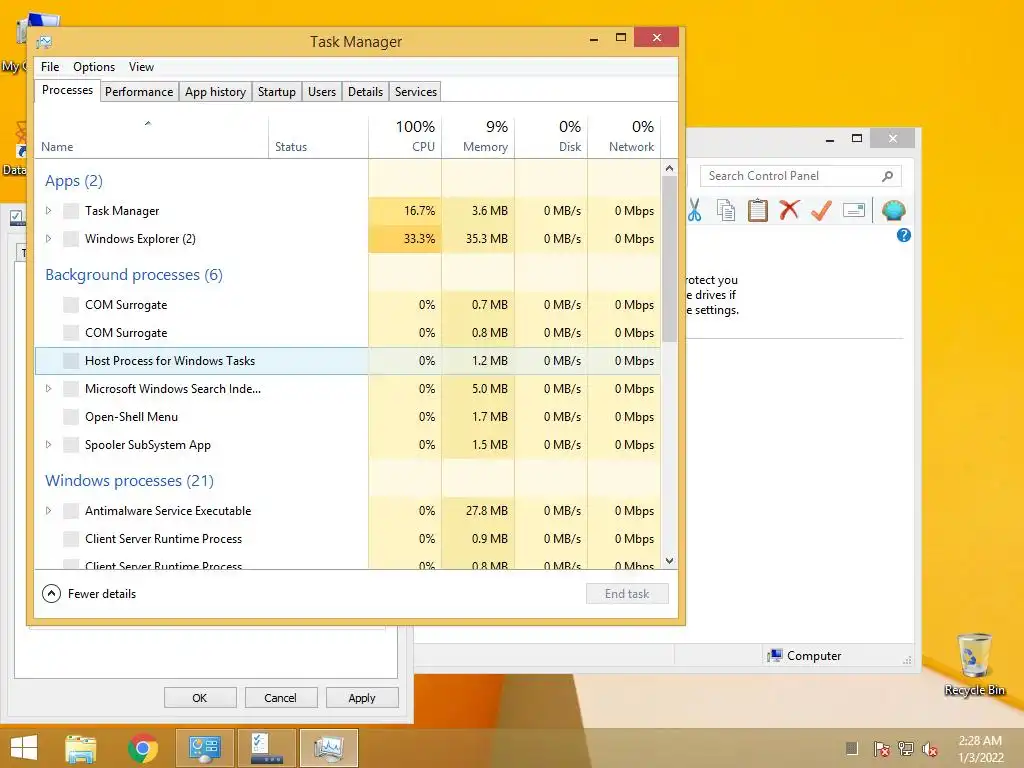Click the Copy icon in Control Panel toolbar
This screenshot has height=768, width=1024.
point(726,210)
